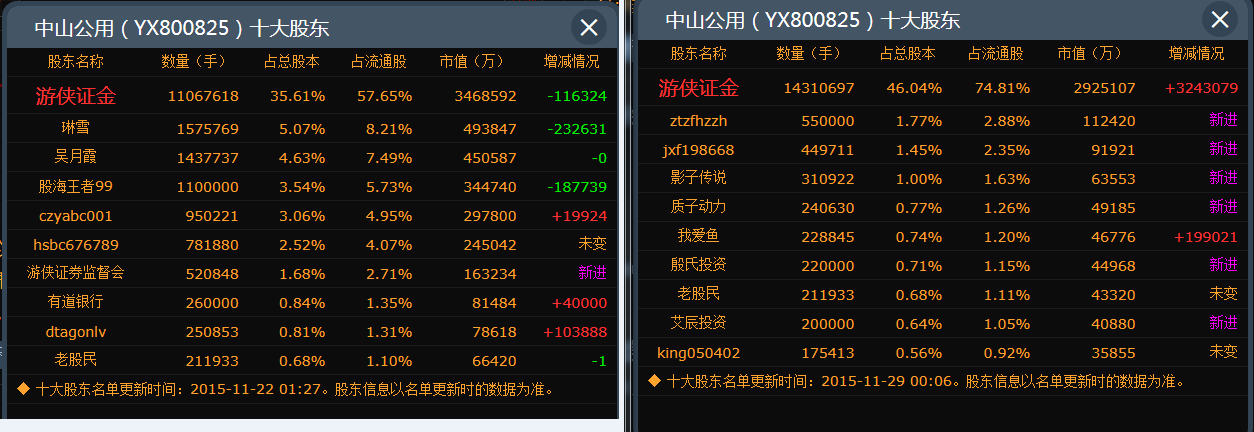Click 增减情况 column header in right panel
Viewport: 1254px width, 432px height.
point(1196,54)
